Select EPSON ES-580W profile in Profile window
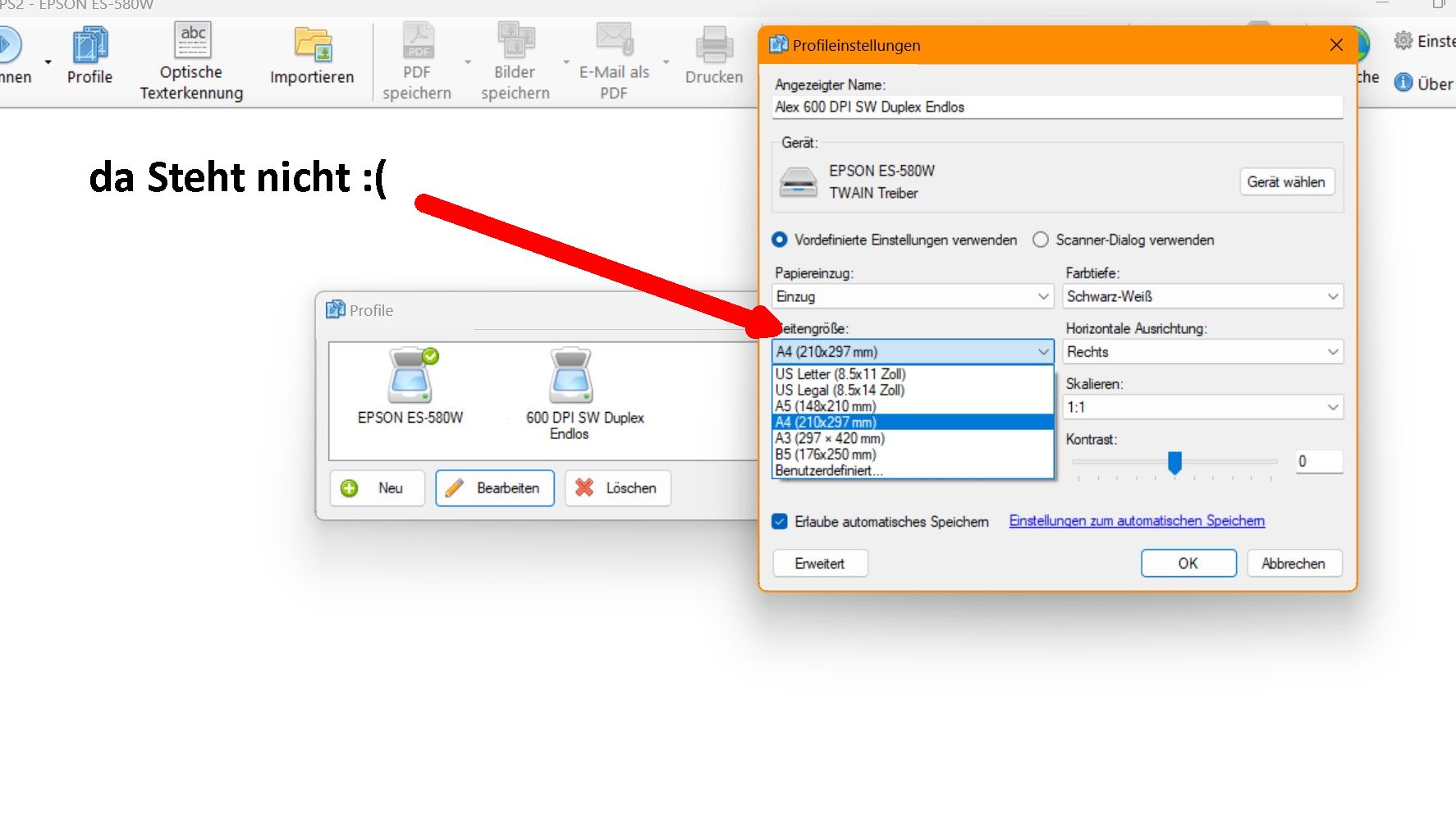The width and height of the screenshot is (1456, 828). coord(410,387)
